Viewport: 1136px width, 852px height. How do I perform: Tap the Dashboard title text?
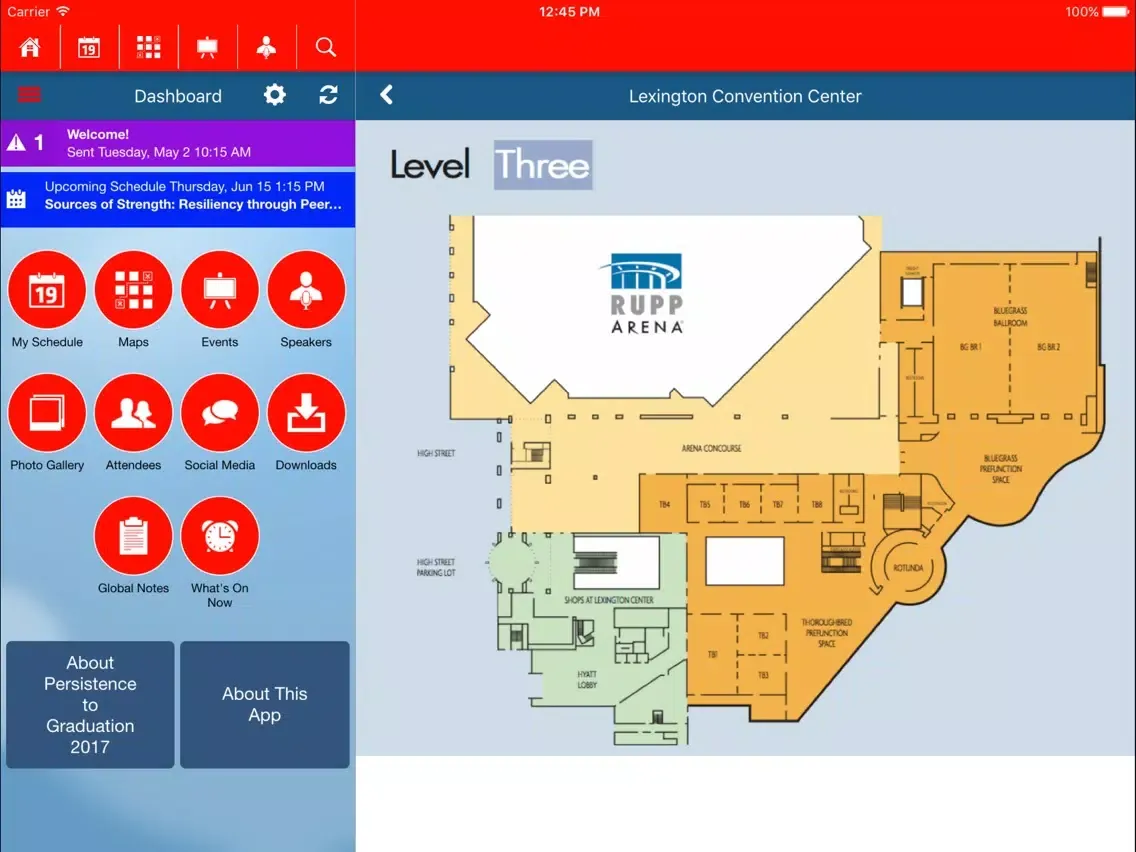tap(178, 96)
